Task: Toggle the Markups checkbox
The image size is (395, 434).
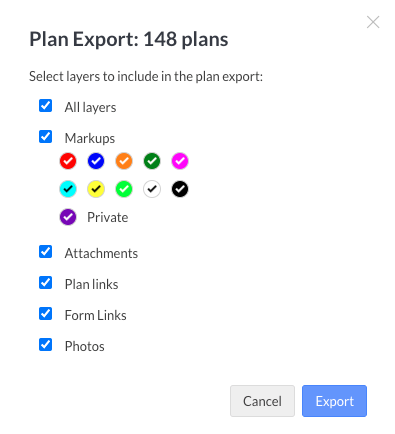Action: [45, 137]
